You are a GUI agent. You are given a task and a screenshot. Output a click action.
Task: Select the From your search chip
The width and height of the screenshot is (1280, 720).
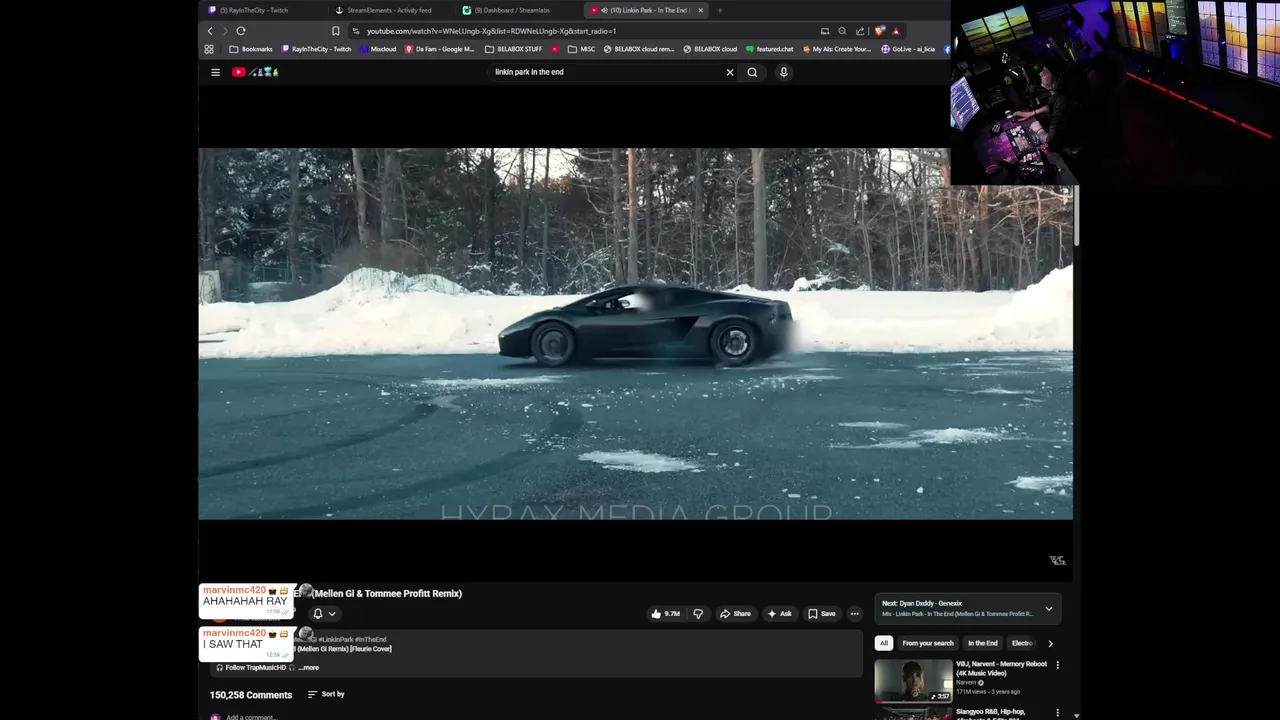[928, 643]
